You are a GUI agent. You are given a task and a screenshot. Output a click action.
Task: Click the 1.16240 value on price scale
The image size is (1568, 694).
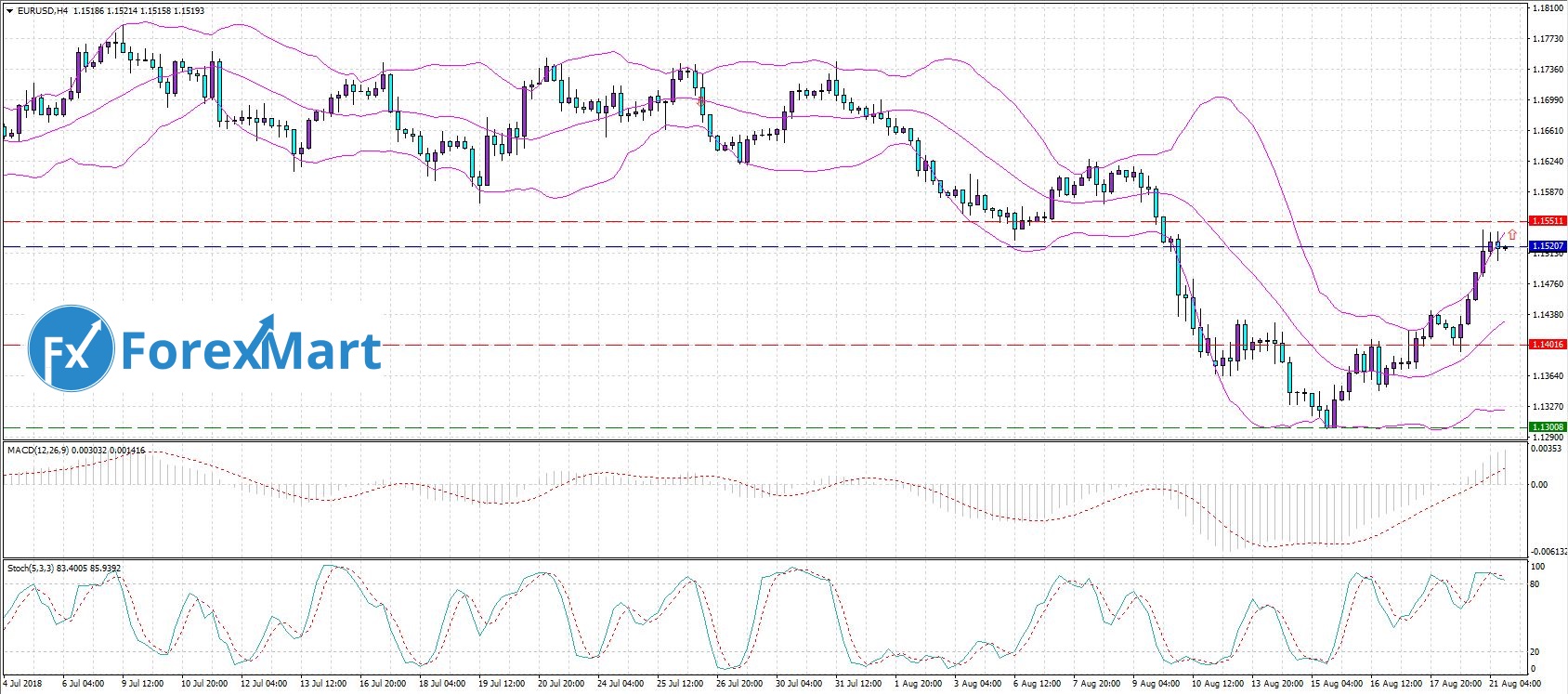coord(1546,162)
